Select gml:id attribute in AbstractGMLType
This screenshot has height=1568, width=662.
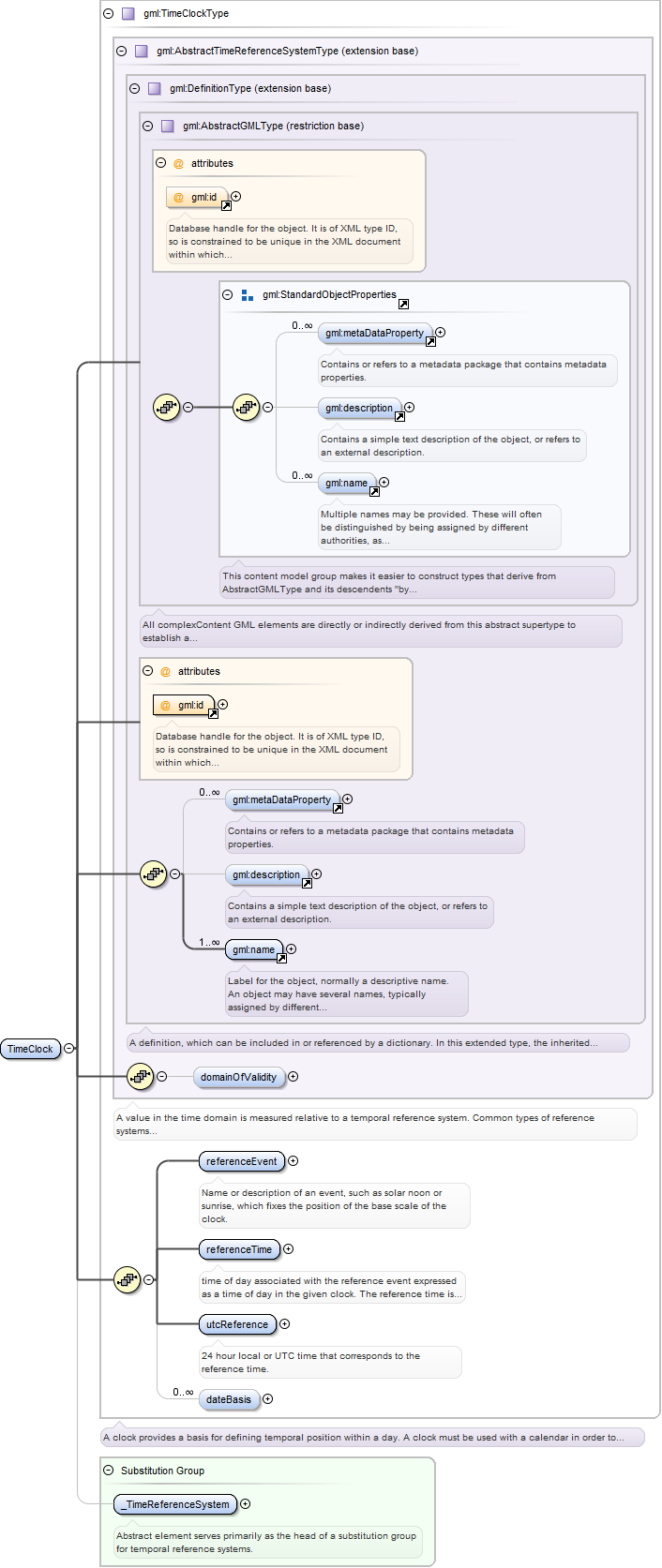[x=197, y=197]
